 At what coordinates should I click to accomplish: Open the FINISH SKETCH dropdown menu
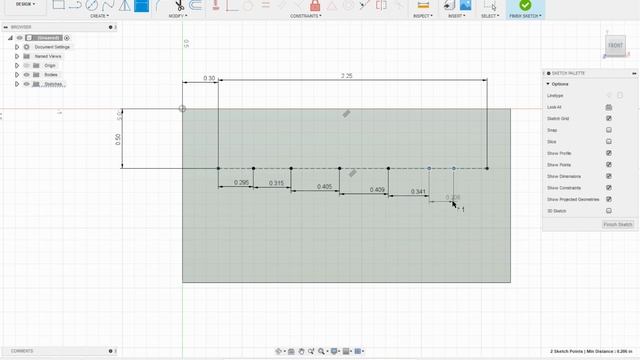(x=525, y=16)
